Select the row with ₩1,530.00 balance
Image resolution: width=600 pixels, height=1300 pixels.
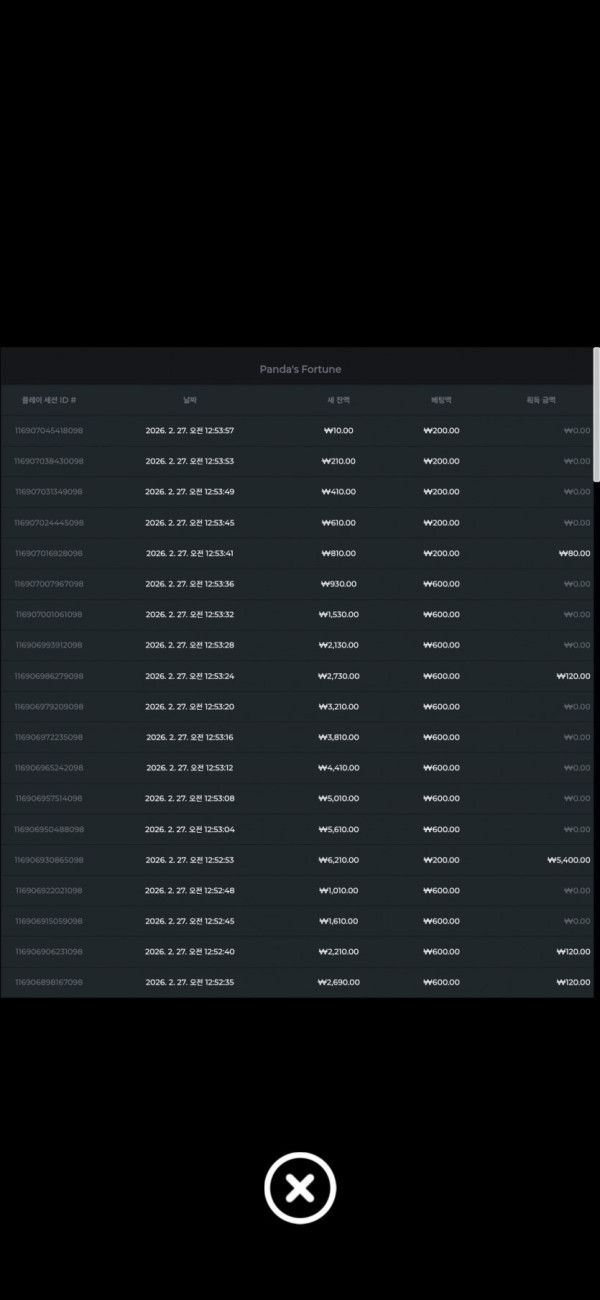(296, 614)
